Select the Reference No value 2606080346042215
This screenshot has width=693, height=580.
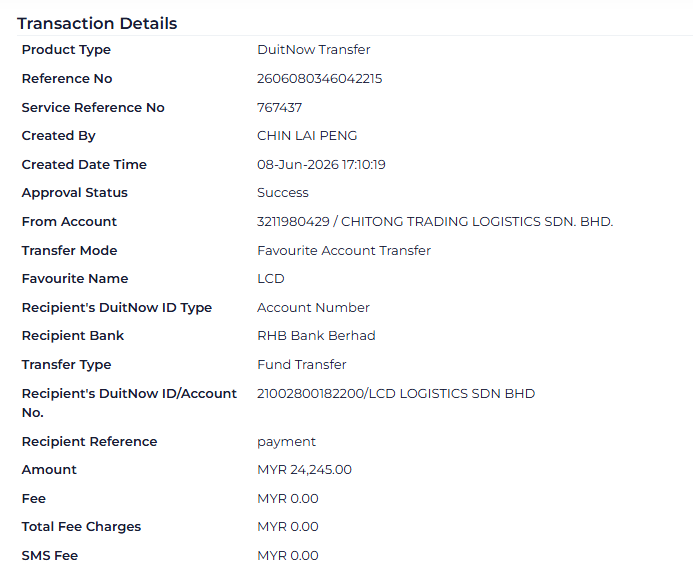click(x=320, y=79)
